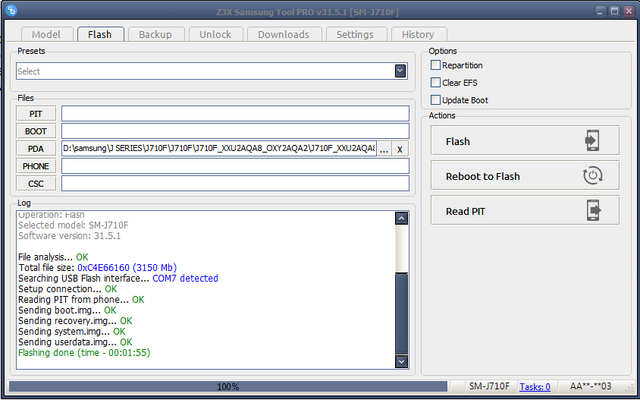Click the PIT file path field

235,114
